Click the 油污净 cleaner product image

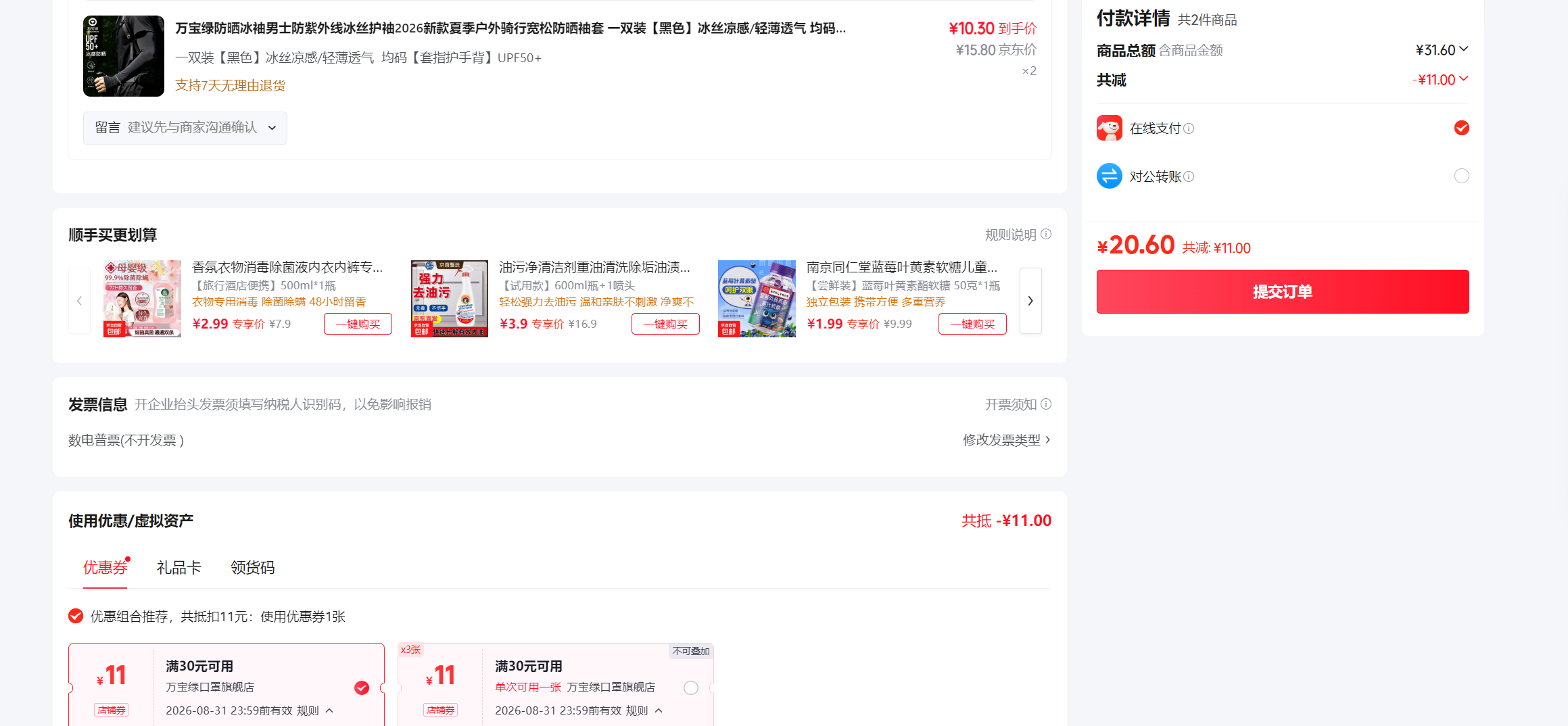point(450,299)
